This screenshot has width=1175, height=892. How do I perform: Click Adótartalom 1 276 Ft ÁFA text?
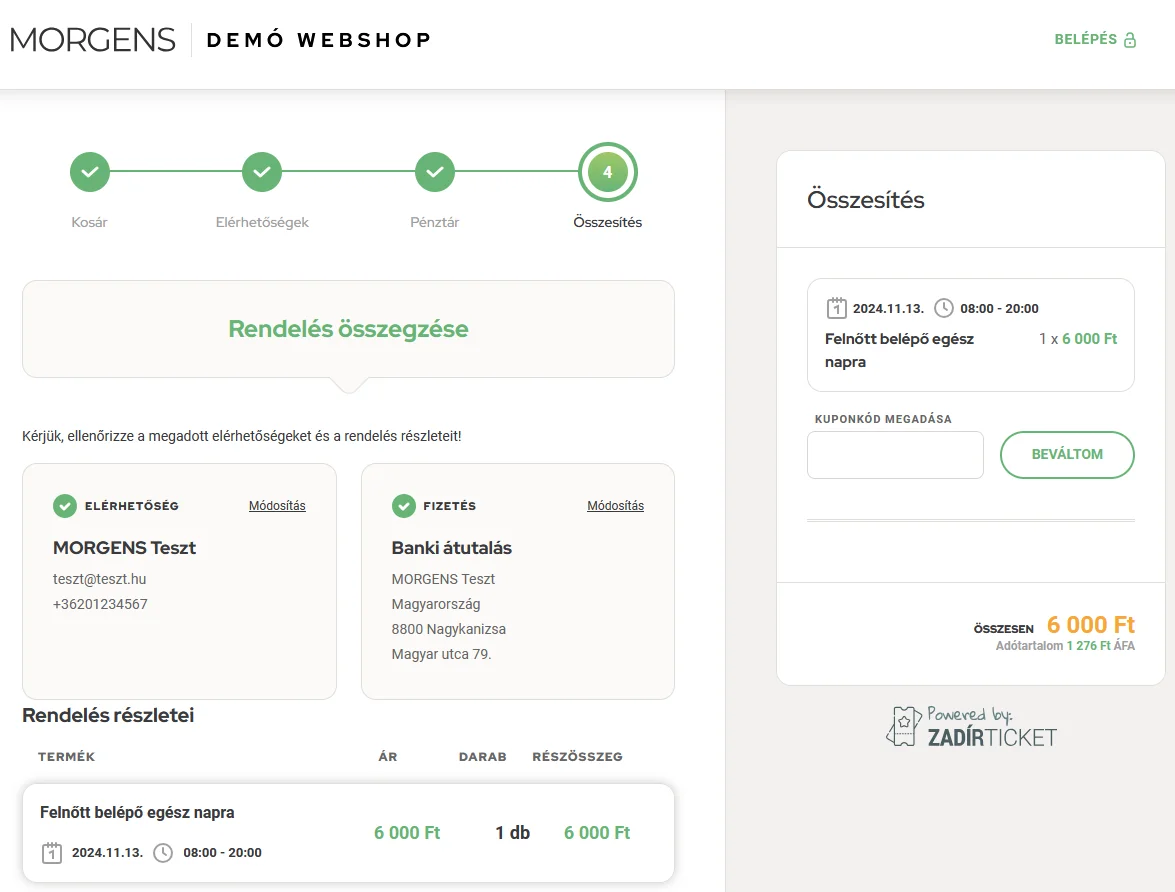pos(1065,645)
